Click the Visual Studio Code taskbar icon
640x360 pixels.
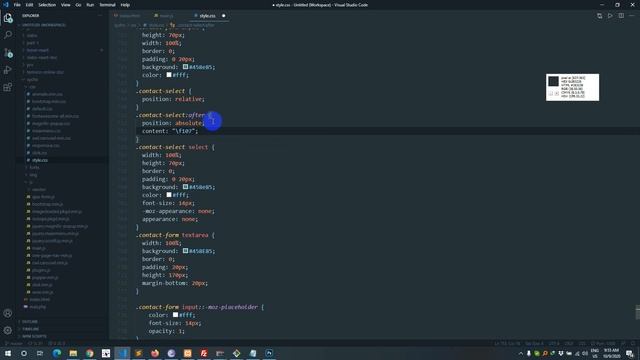(122, 353)
